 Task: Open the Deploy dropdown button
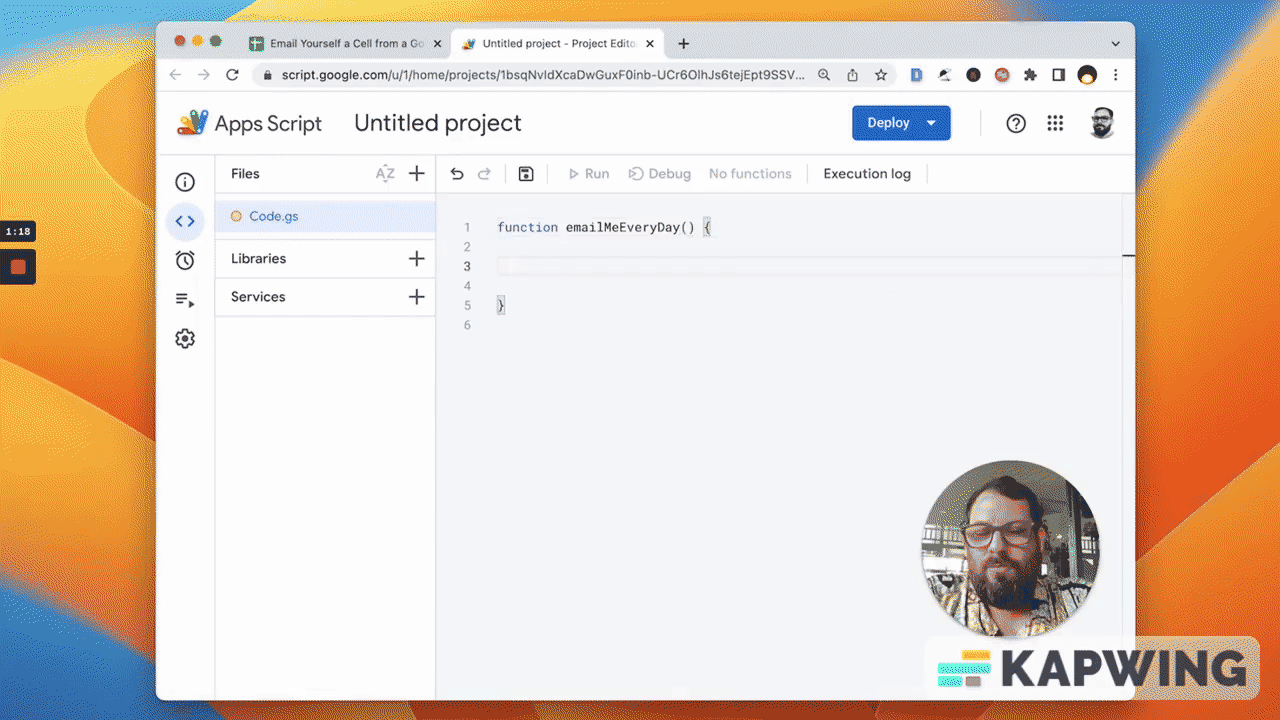[x=901, y=123]
